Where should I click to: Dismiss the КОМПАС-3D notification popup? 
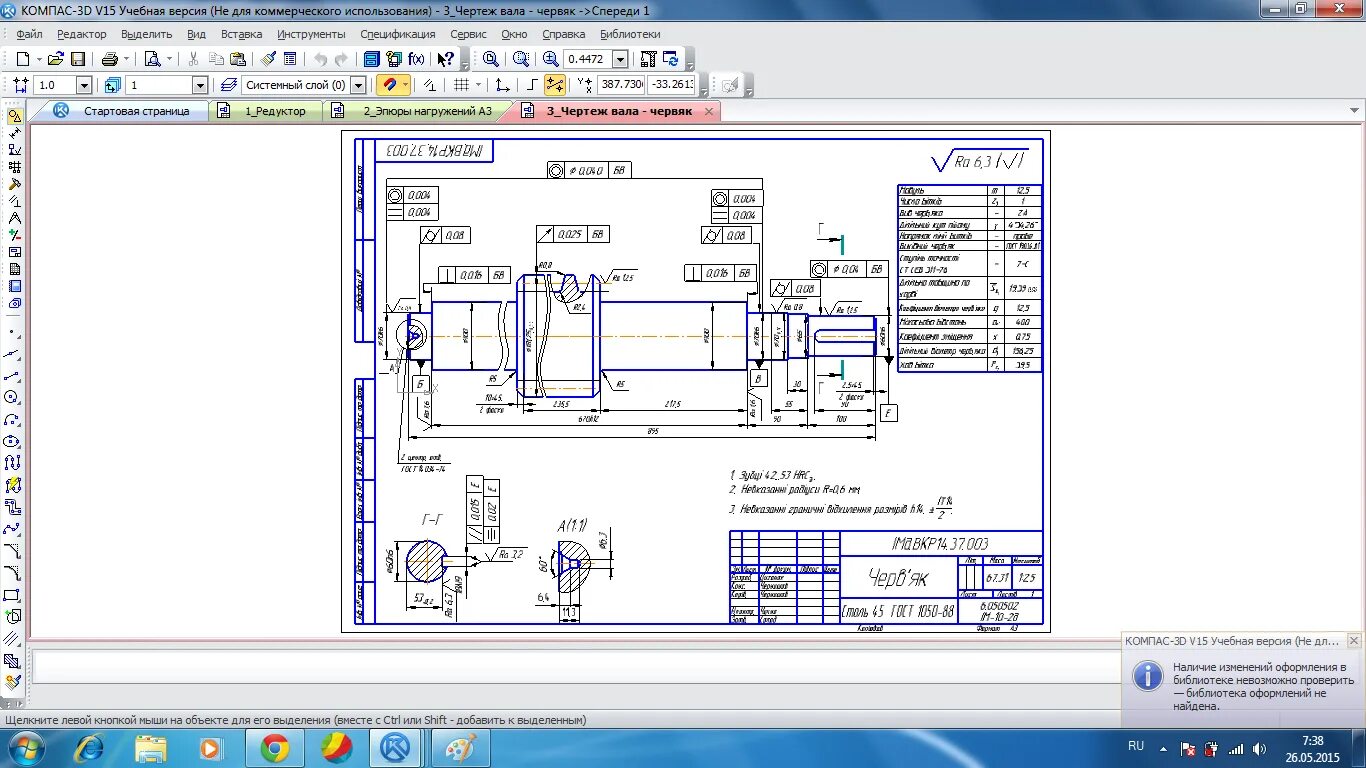pos(1353,641)
